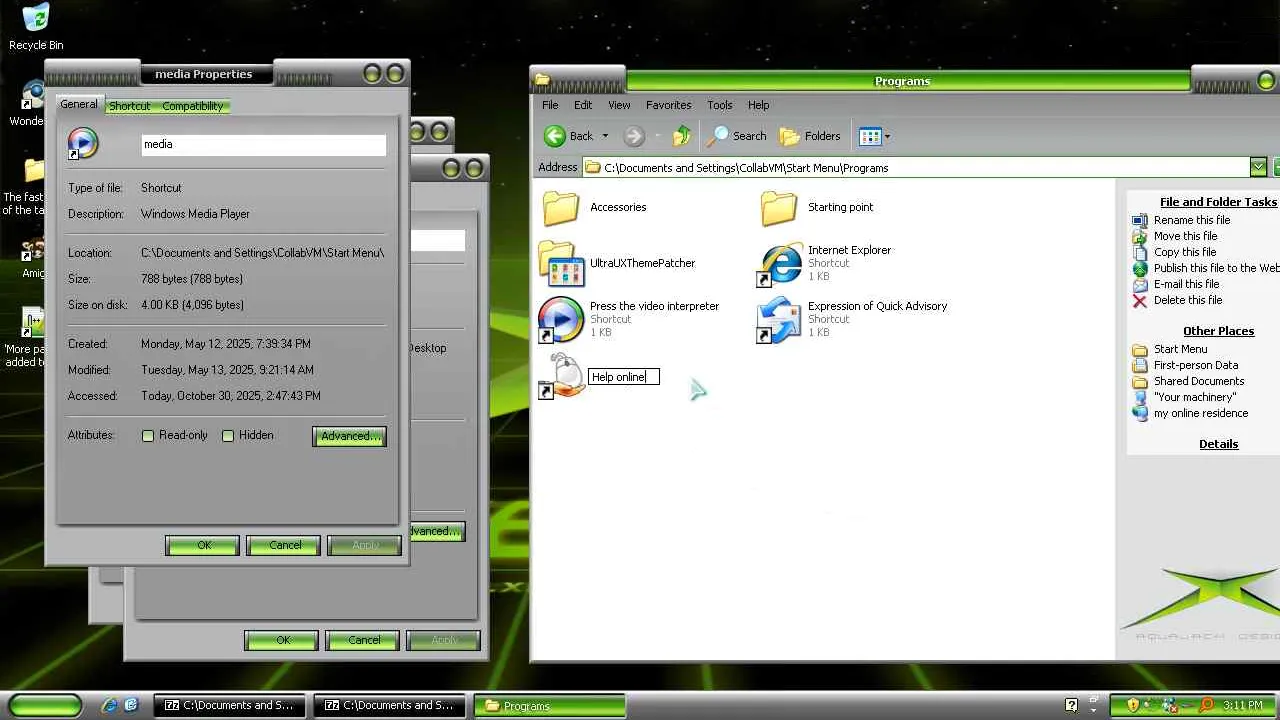Click the Up folder icon in Explorer toolbar
The height and width of the screenshot is (720, 1280).
pyautogui.click(x=681, y=136)
